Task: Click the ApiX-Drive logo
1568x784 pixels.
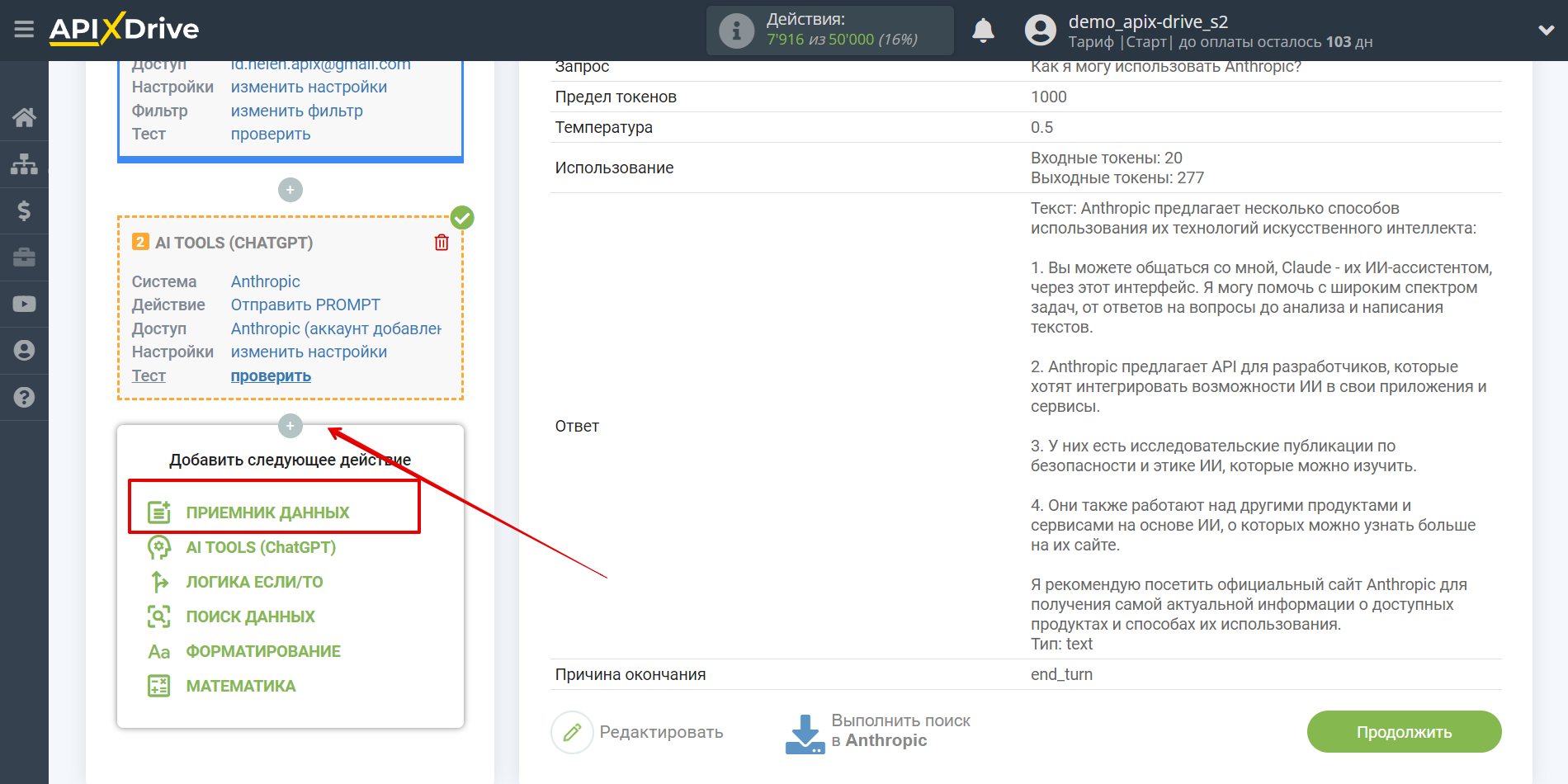Action: point(124,29)
